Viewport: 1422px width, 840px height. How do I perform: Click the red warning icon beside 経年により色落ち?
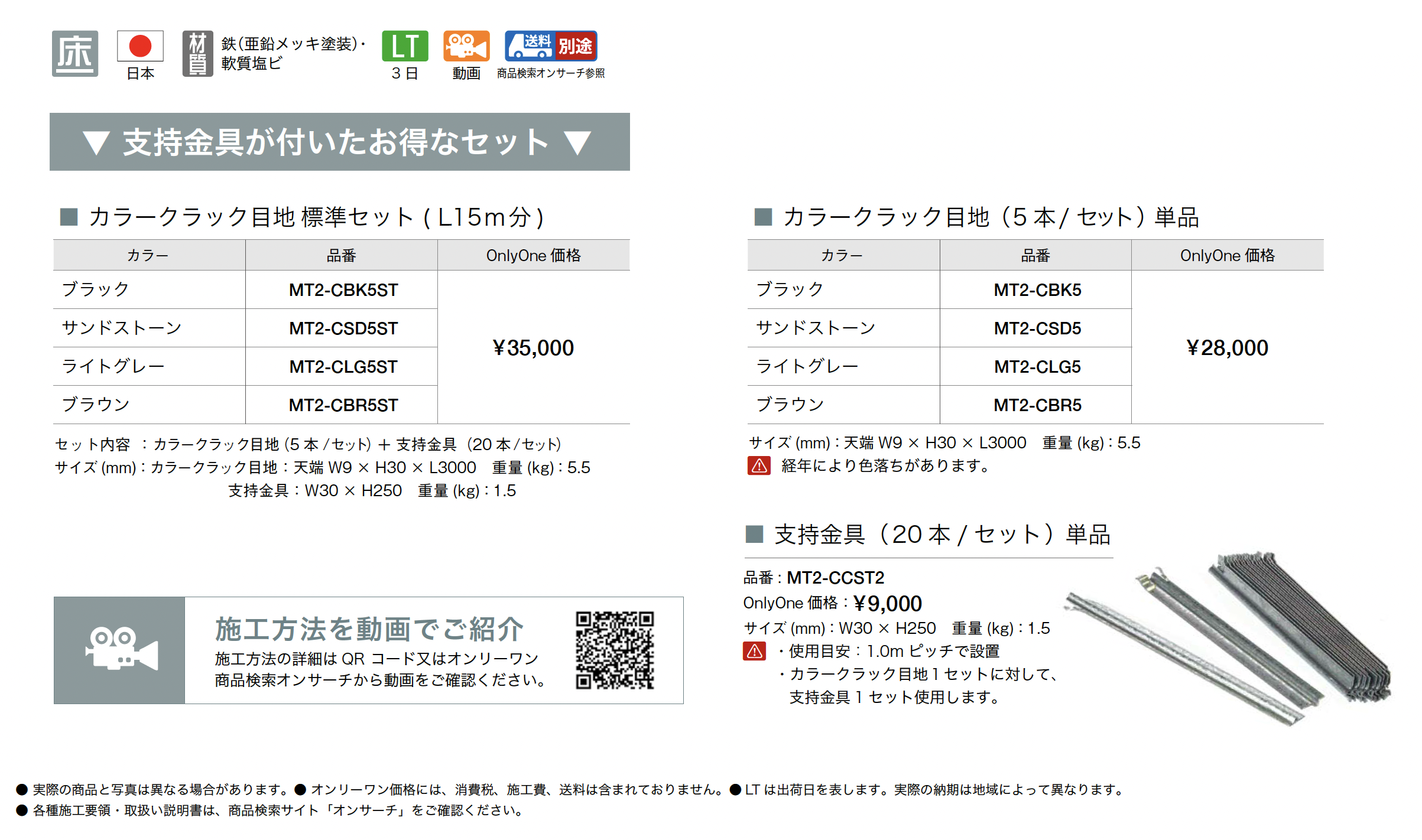(759, 466)
